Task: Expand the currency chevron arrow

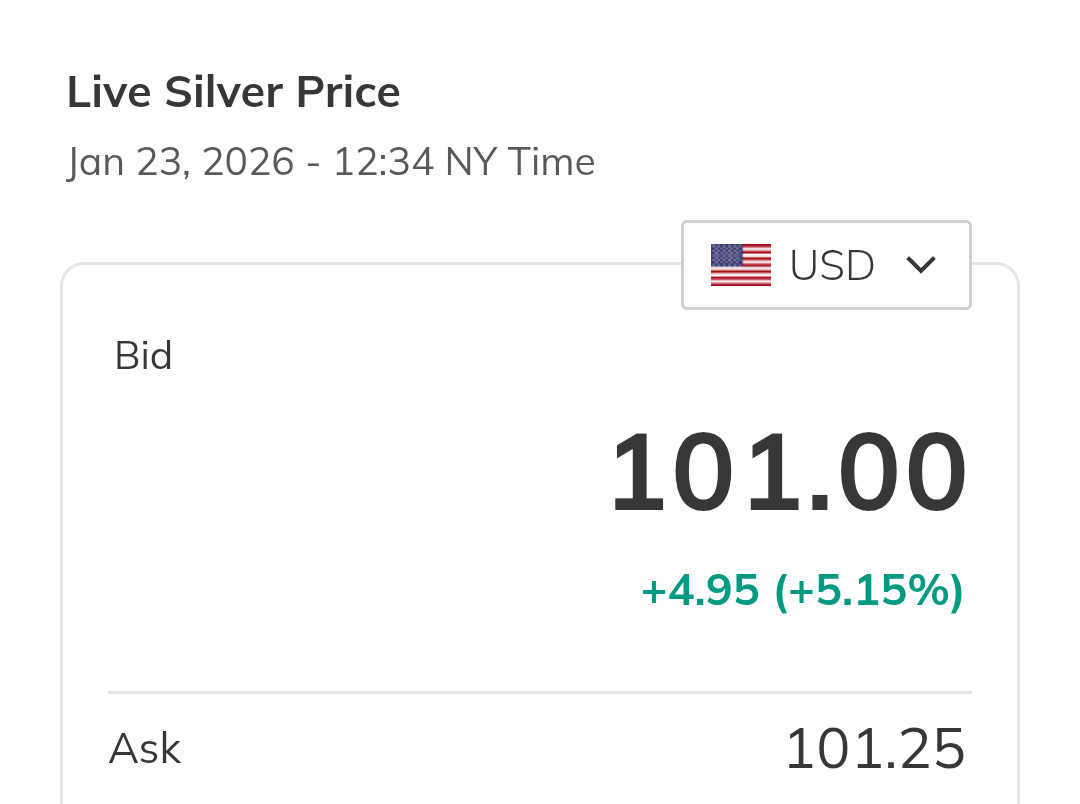Action: click(x=920, y=265)
